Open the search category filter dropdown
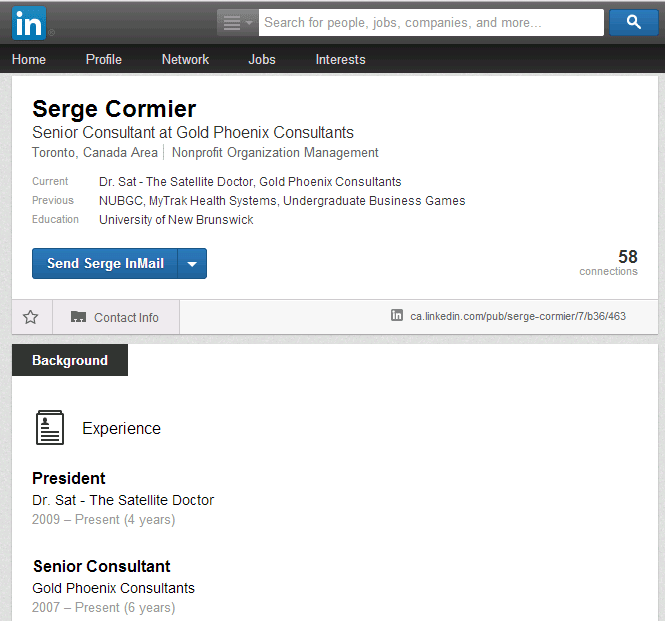This screenshot has height=621, width=665. click(237, 22)
